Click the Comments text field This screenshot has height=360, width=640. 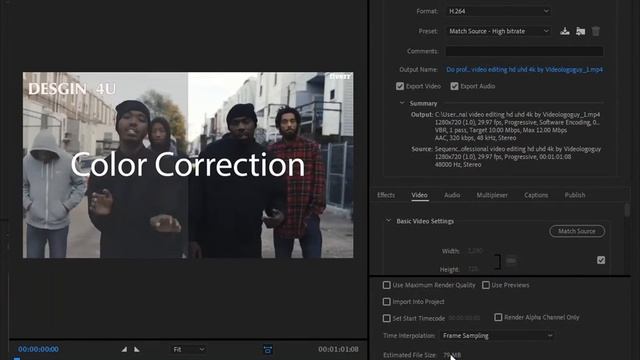pos(524,51)
